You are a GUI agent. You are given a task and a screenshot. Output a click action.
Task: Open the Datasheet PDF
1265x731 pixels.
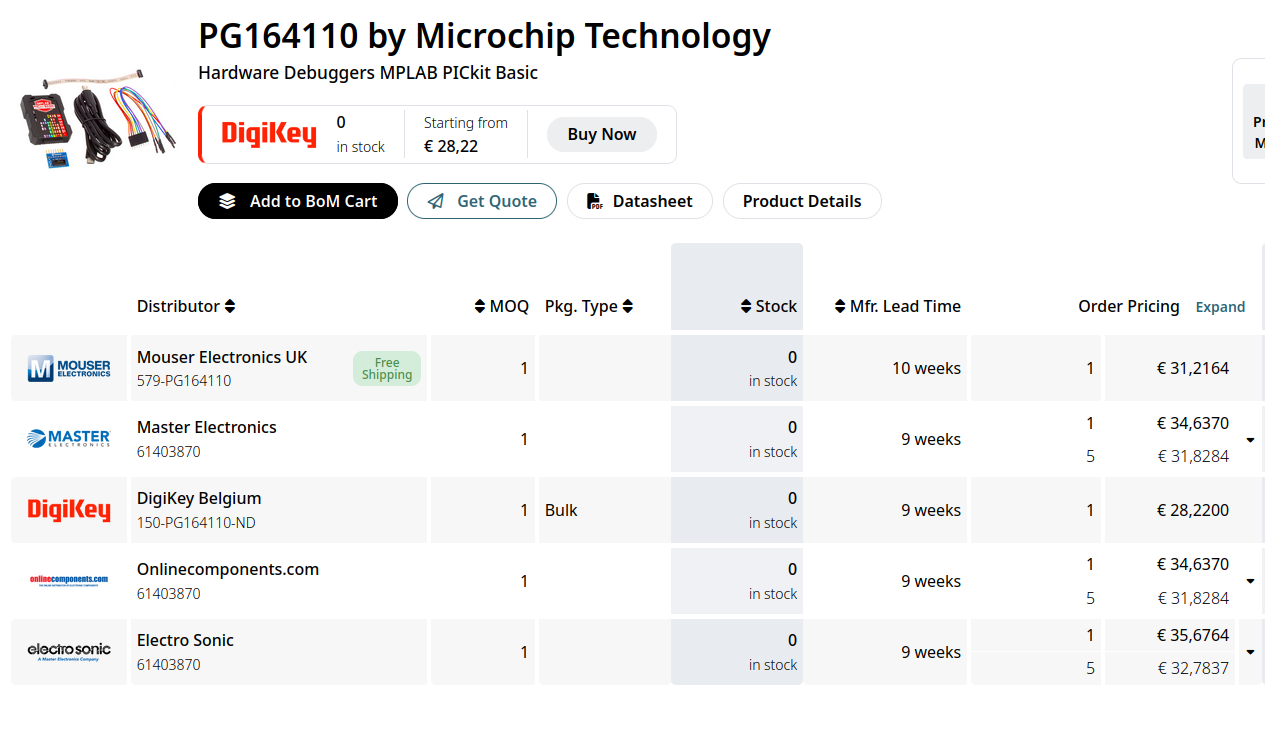point(640,201)
